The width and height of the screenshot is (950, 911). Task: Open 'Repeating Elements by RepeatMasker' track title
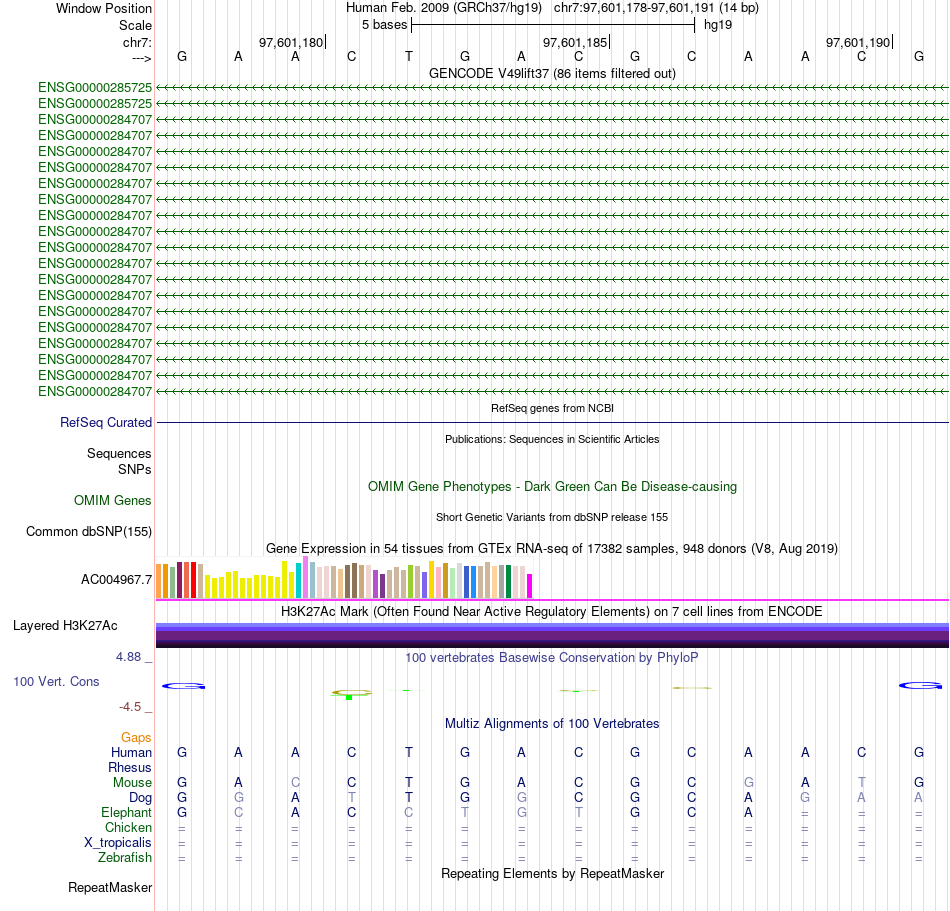[x=552, y=873]
